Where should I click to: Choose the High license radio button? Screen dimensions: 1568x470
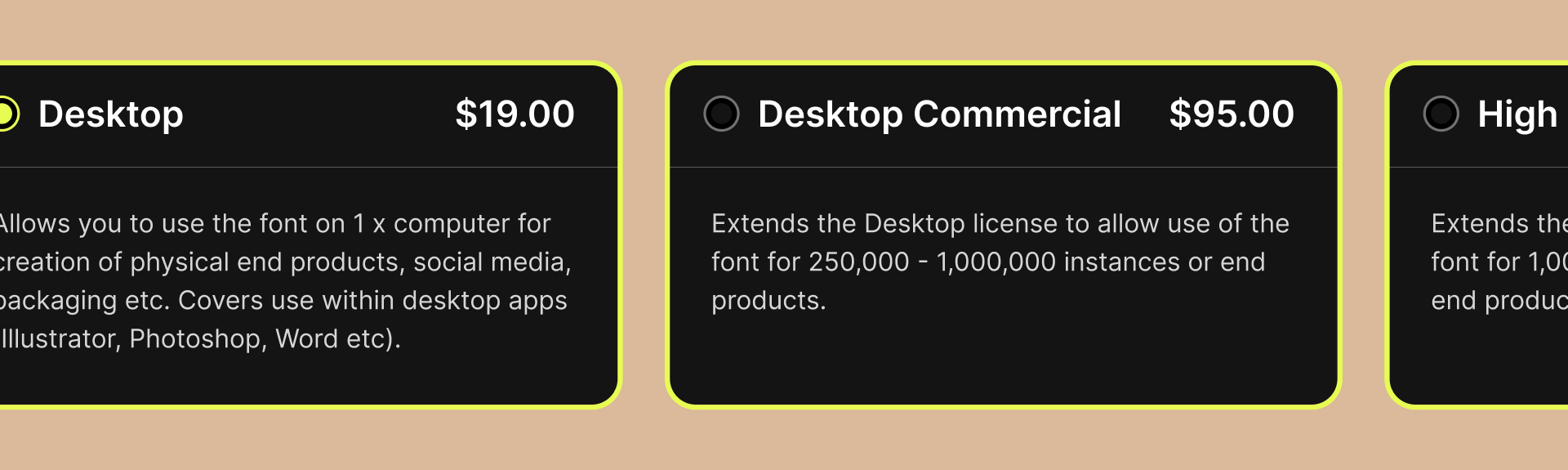coord(1441,114)
